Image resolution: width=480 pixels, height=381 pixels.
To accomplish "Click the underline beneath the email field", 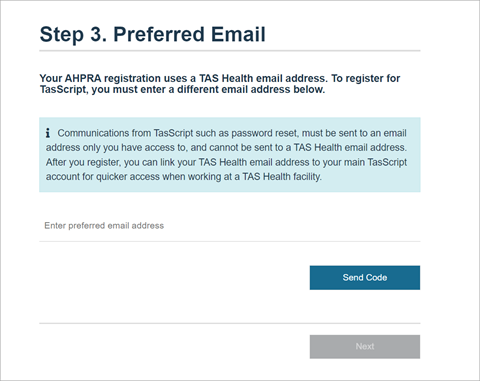I will [x=230, y=241].
